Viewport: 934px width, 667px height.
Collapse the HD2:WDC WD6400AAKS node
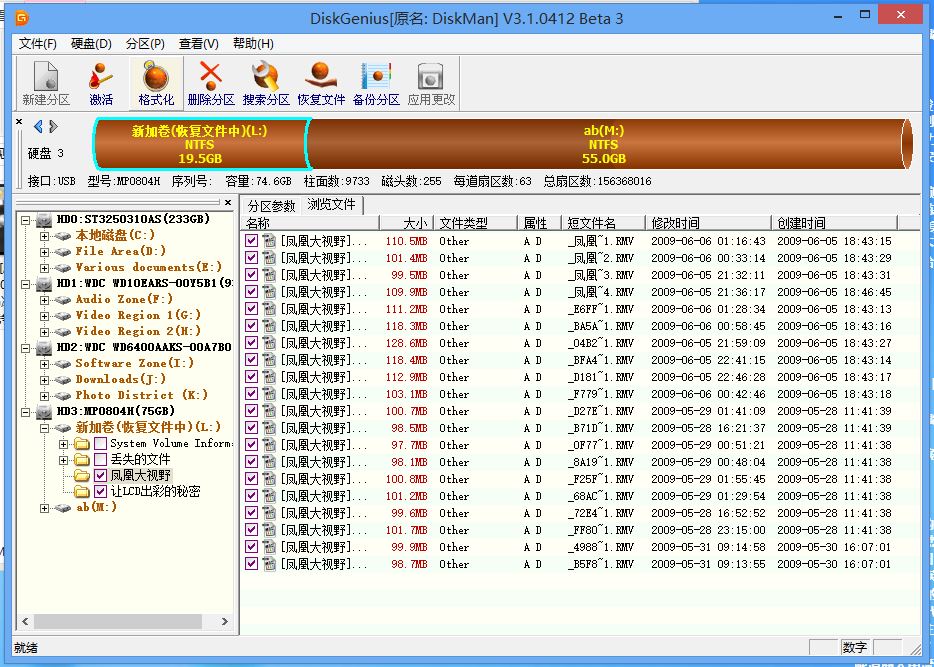[x=25, y=348]
